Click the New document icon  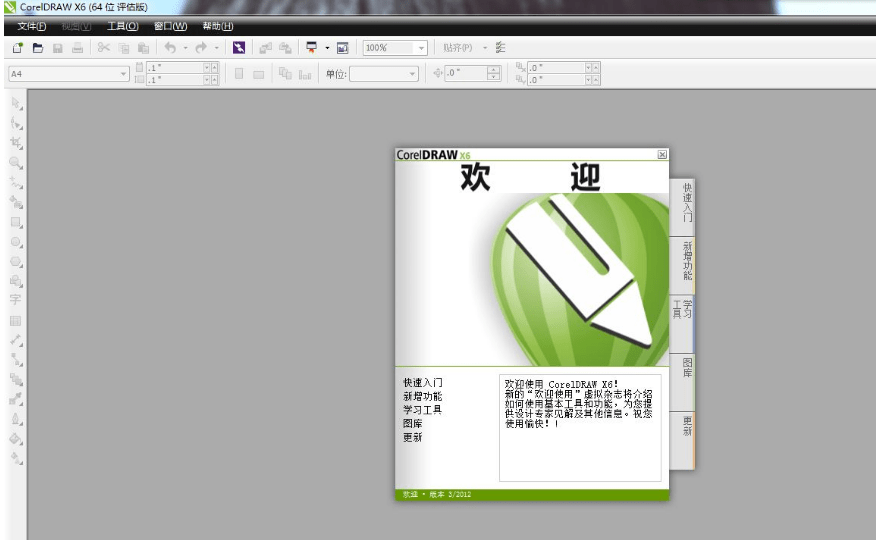click(18, 47)
